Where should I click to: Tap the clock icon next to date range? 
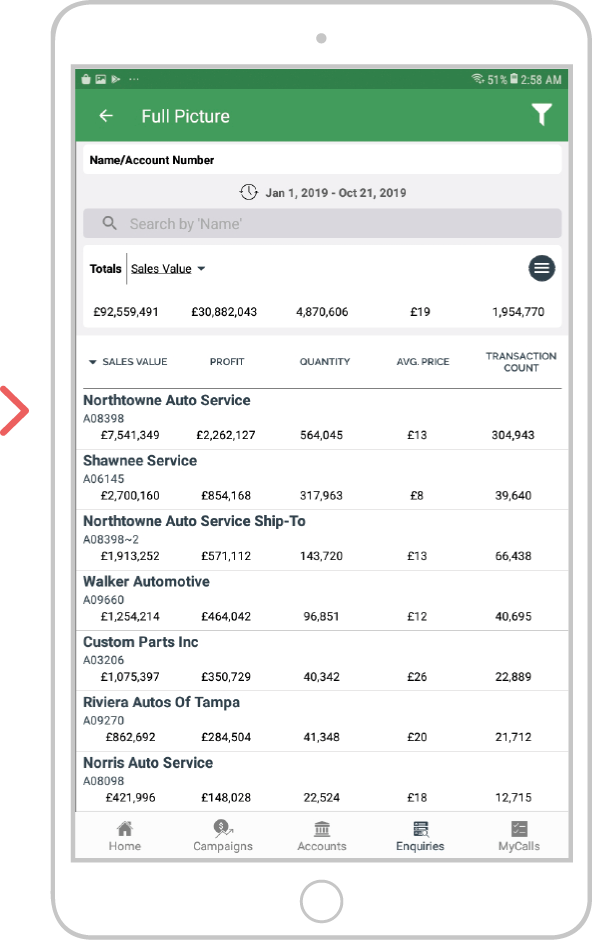[249, 192]
